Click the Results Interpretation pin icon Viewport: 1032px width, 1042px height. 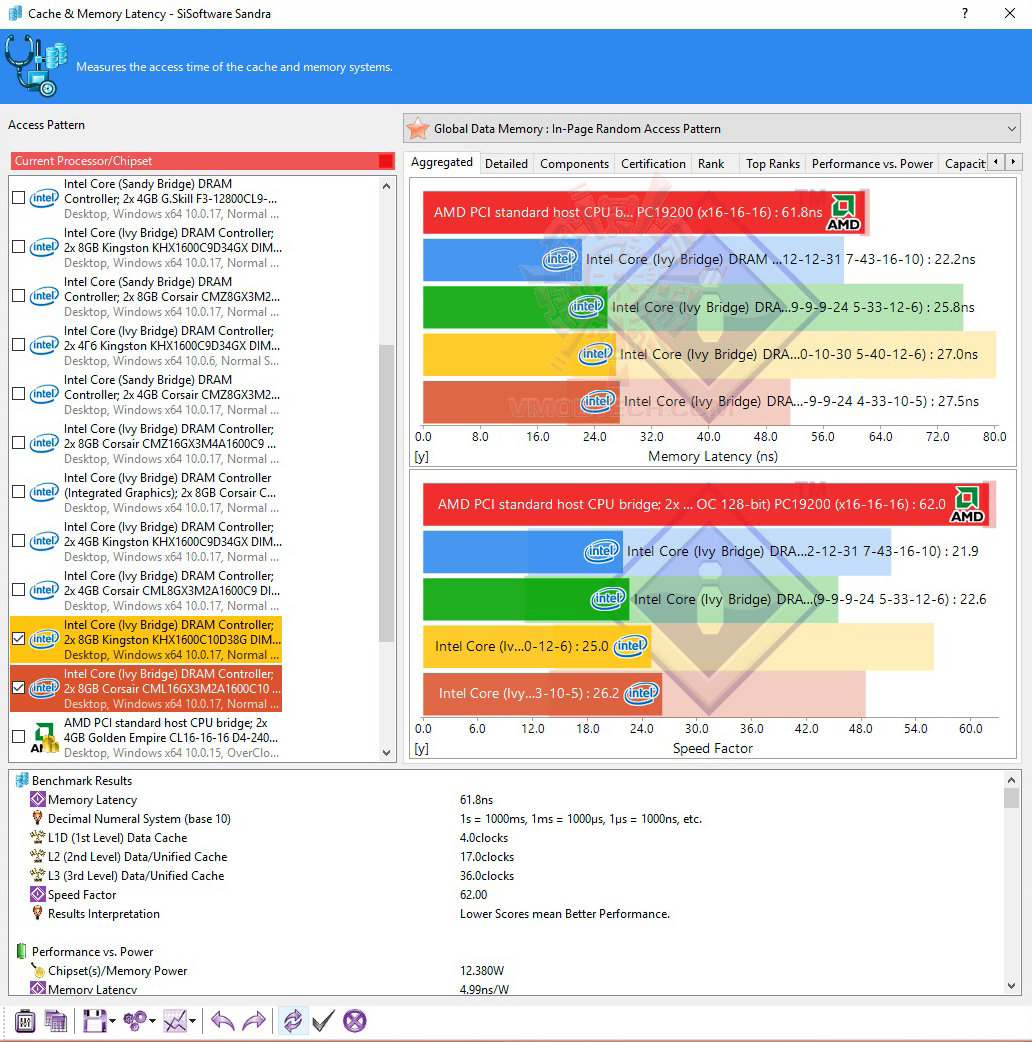38,913
